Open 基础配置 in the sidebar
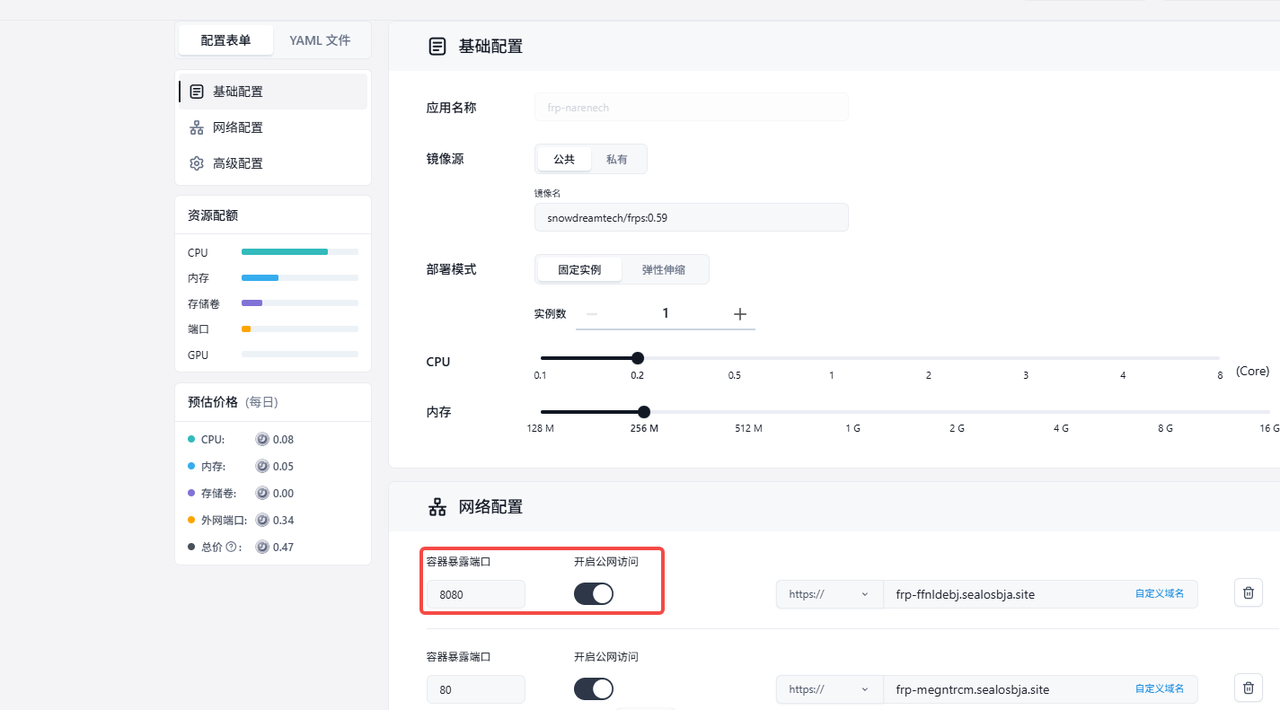 (273, 91)
